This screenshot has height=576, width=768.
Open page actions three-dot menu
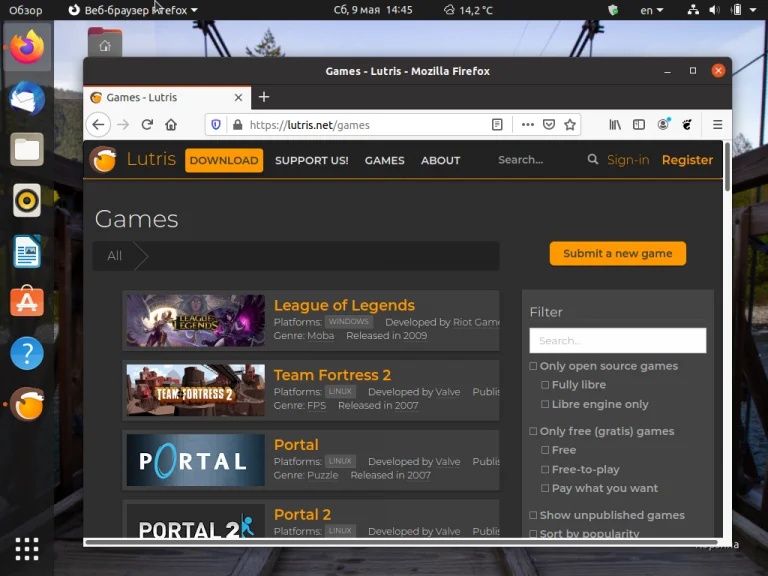coord(528,125)
